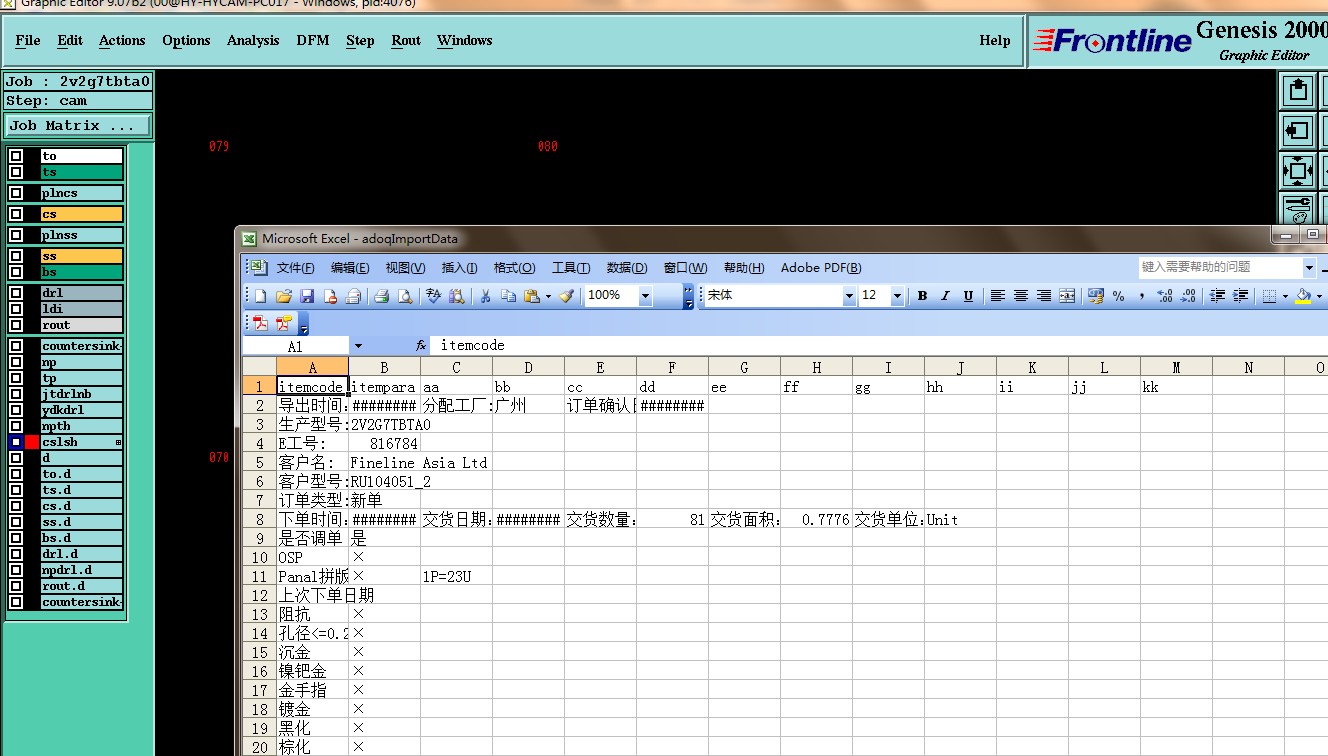
Task: Click the Merge and Center icon
Action: click(1067, 296)
